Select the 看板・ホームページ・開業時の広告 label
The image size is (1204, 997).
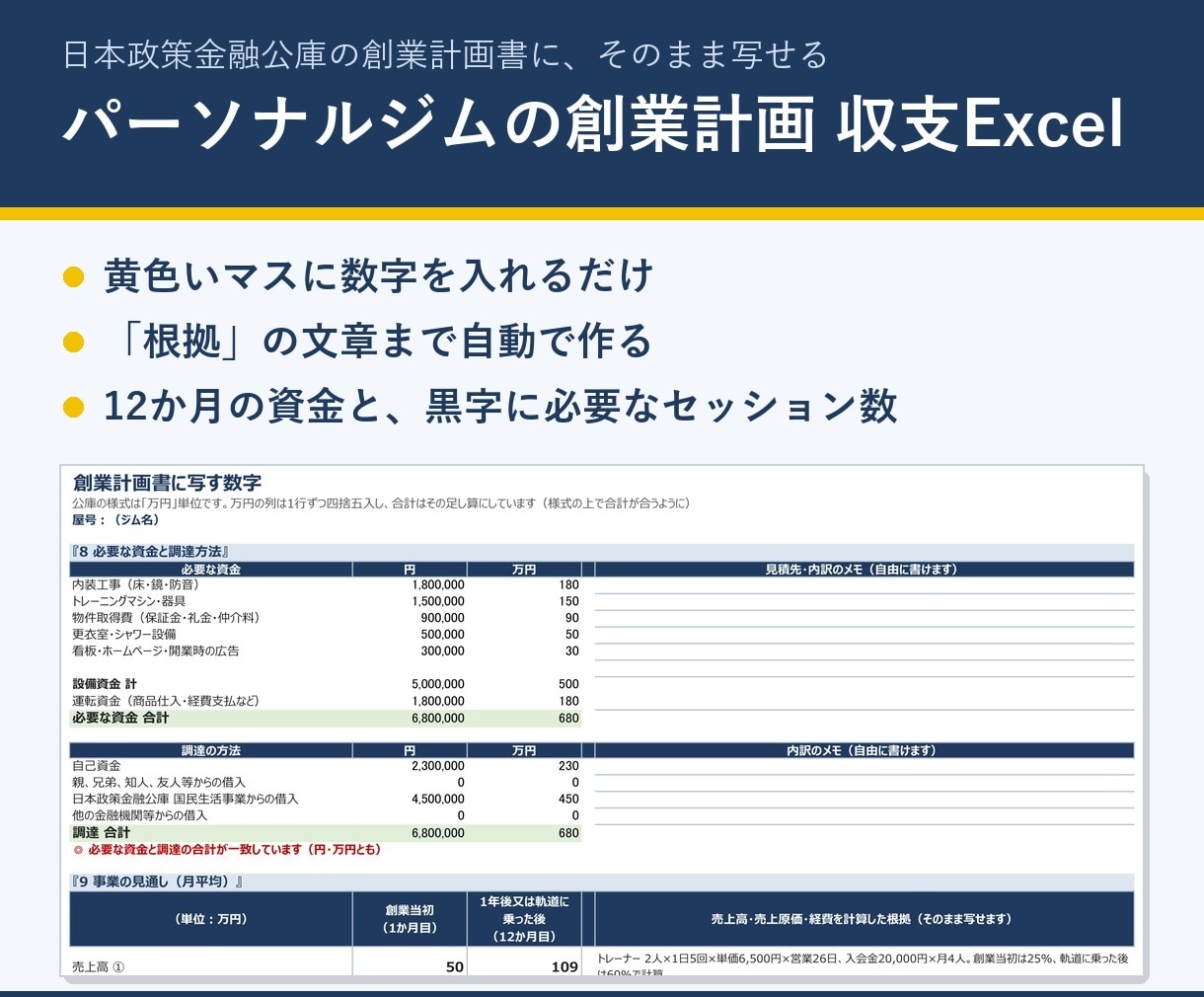[155, 652]
